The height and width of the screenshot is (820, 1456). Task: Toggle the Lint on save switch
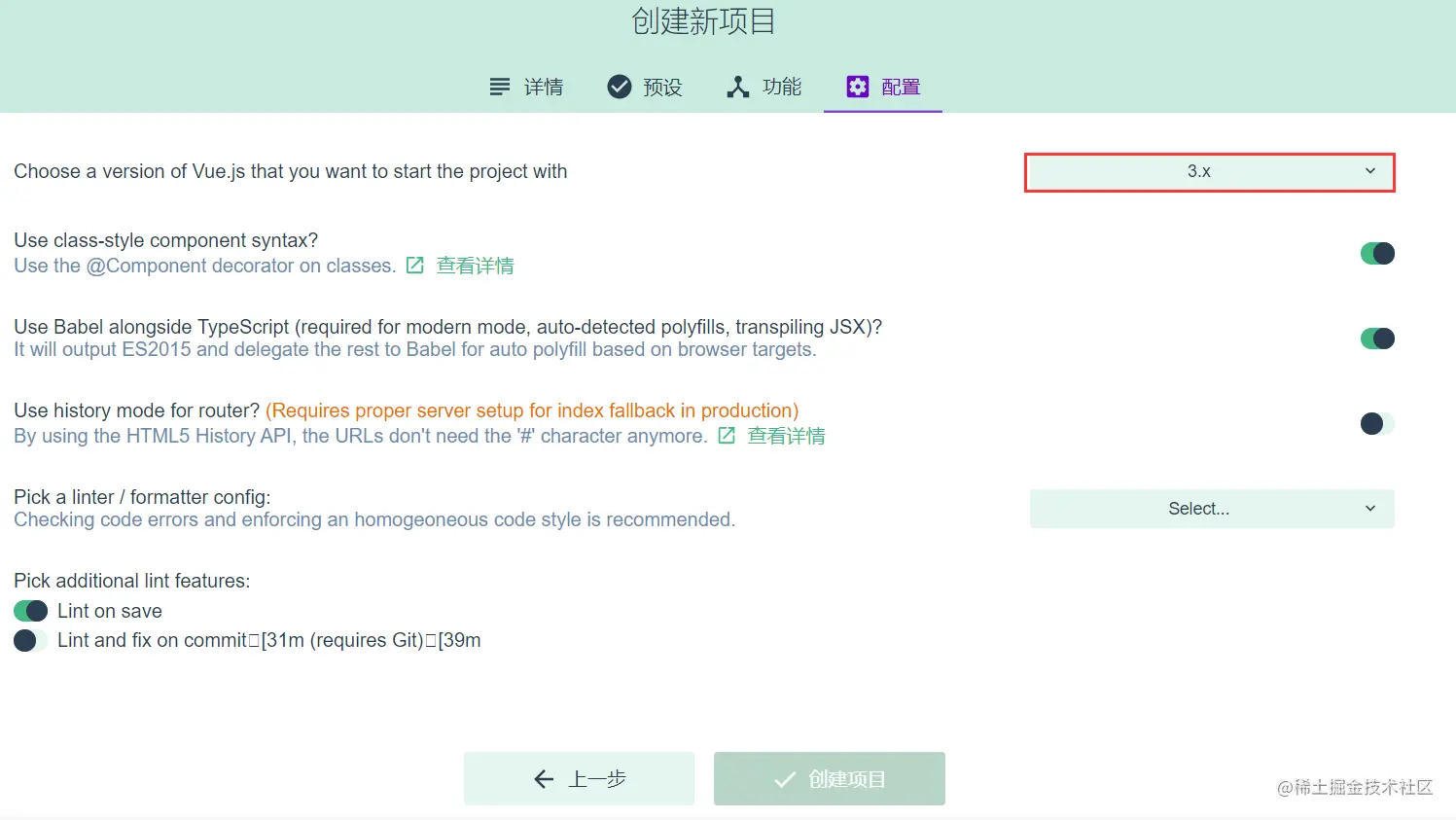pos(31,611)
